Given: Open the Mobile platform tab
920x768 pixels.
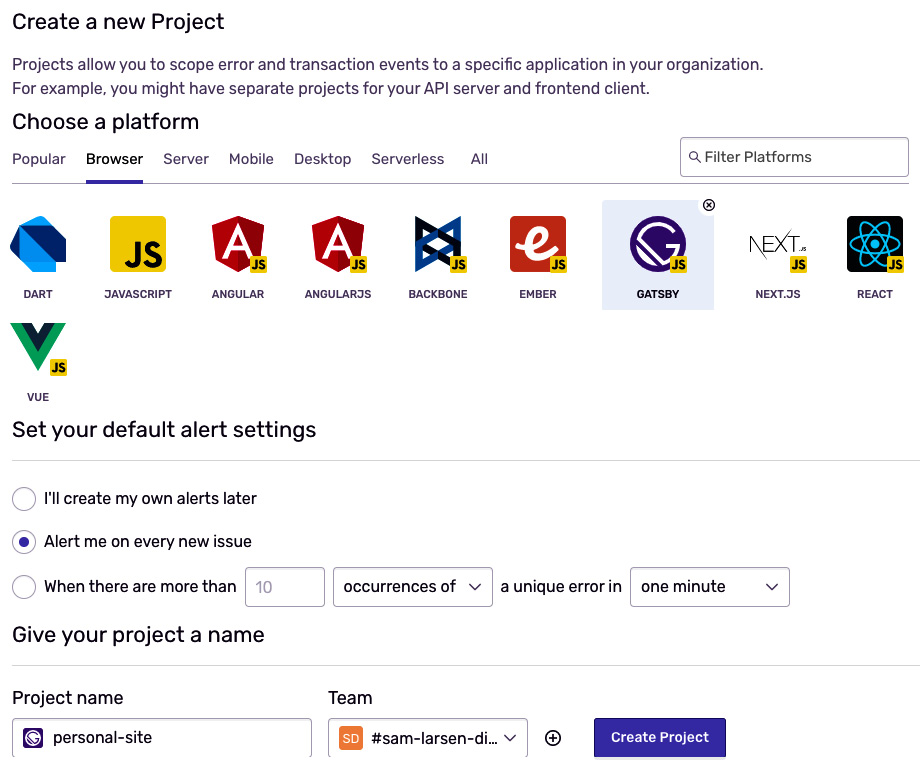Looking at the screenshot, I should 251,159.
